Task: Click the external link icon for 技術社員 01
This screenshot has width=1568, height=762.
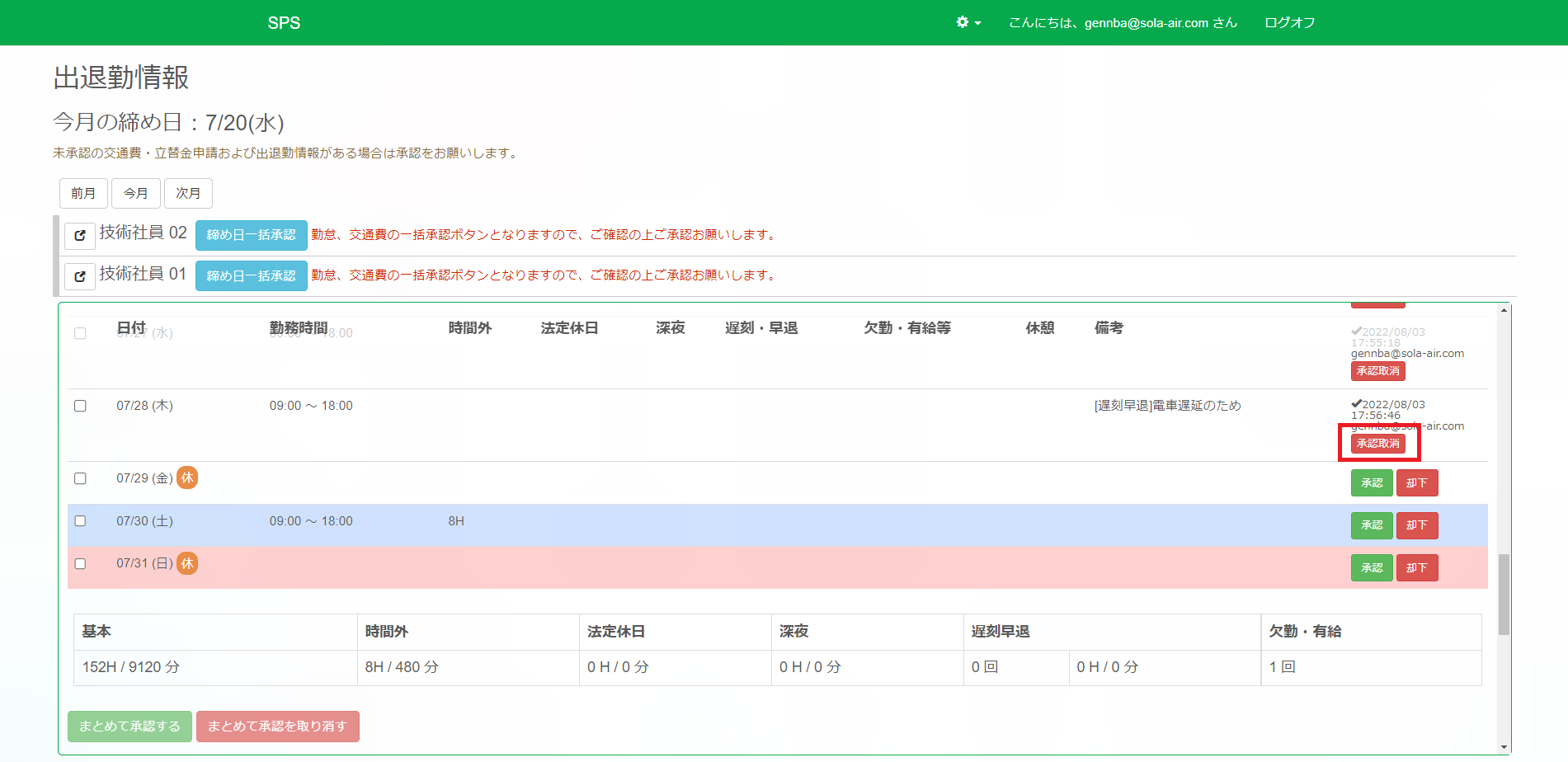Action: click(80, 276)
